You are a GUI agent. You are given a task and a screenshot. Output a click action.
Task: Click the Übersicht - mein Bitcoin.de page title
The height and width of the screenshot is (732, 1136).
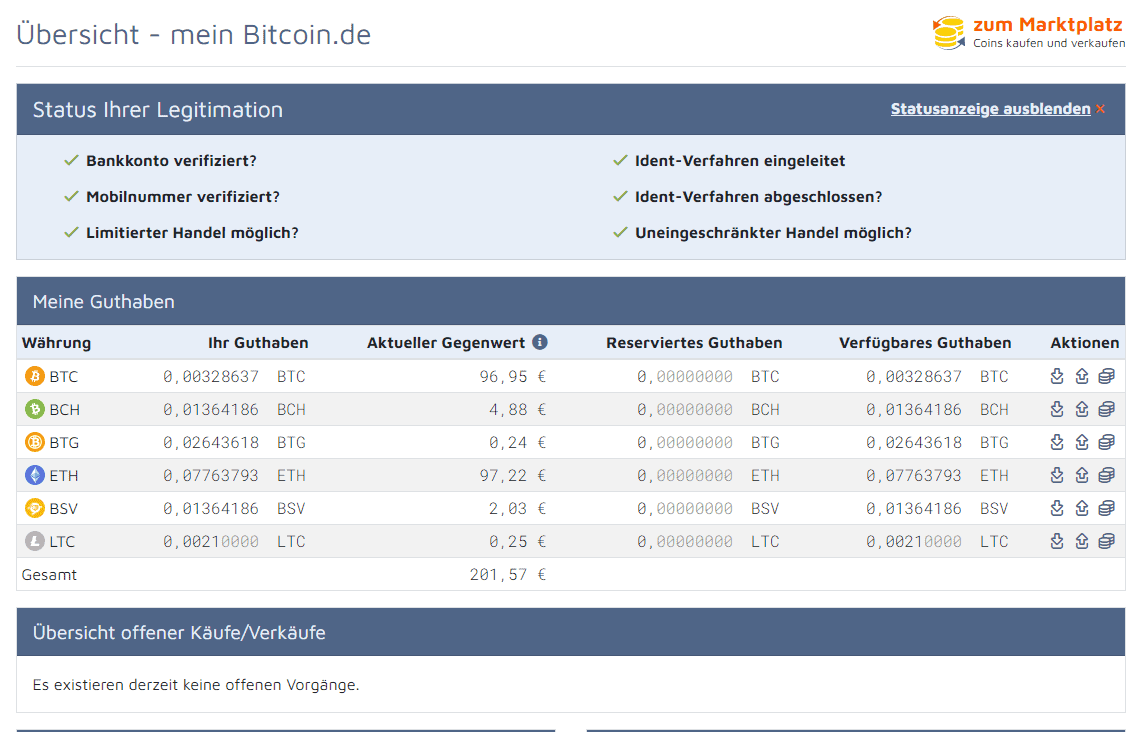[193, 34]
